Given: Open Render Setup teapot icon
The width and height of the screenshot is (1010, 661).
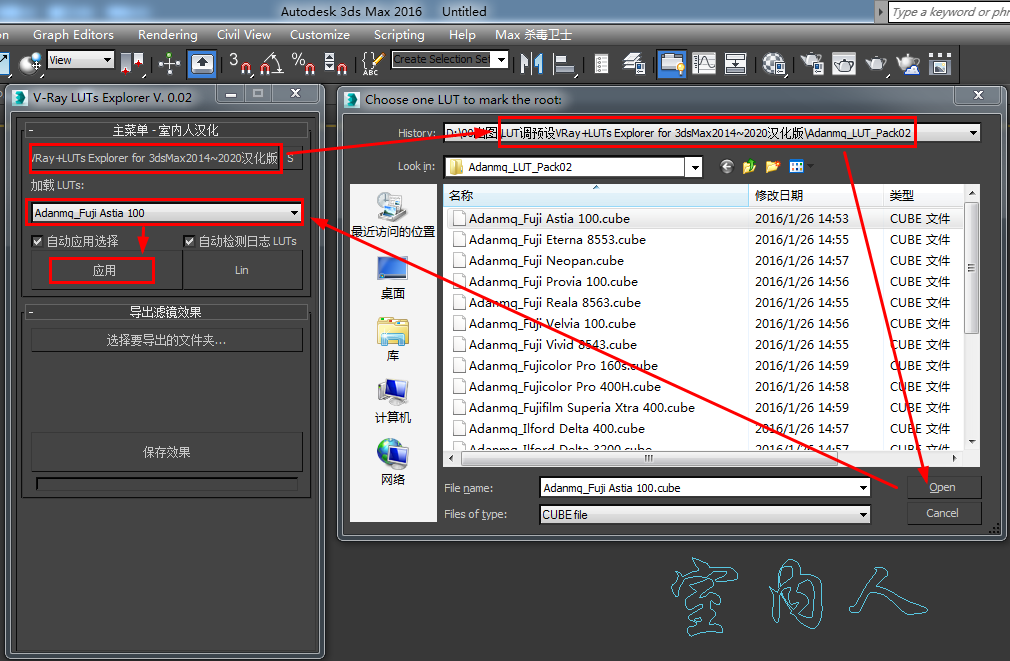Looking at the screenshot, I should (812, 63).
